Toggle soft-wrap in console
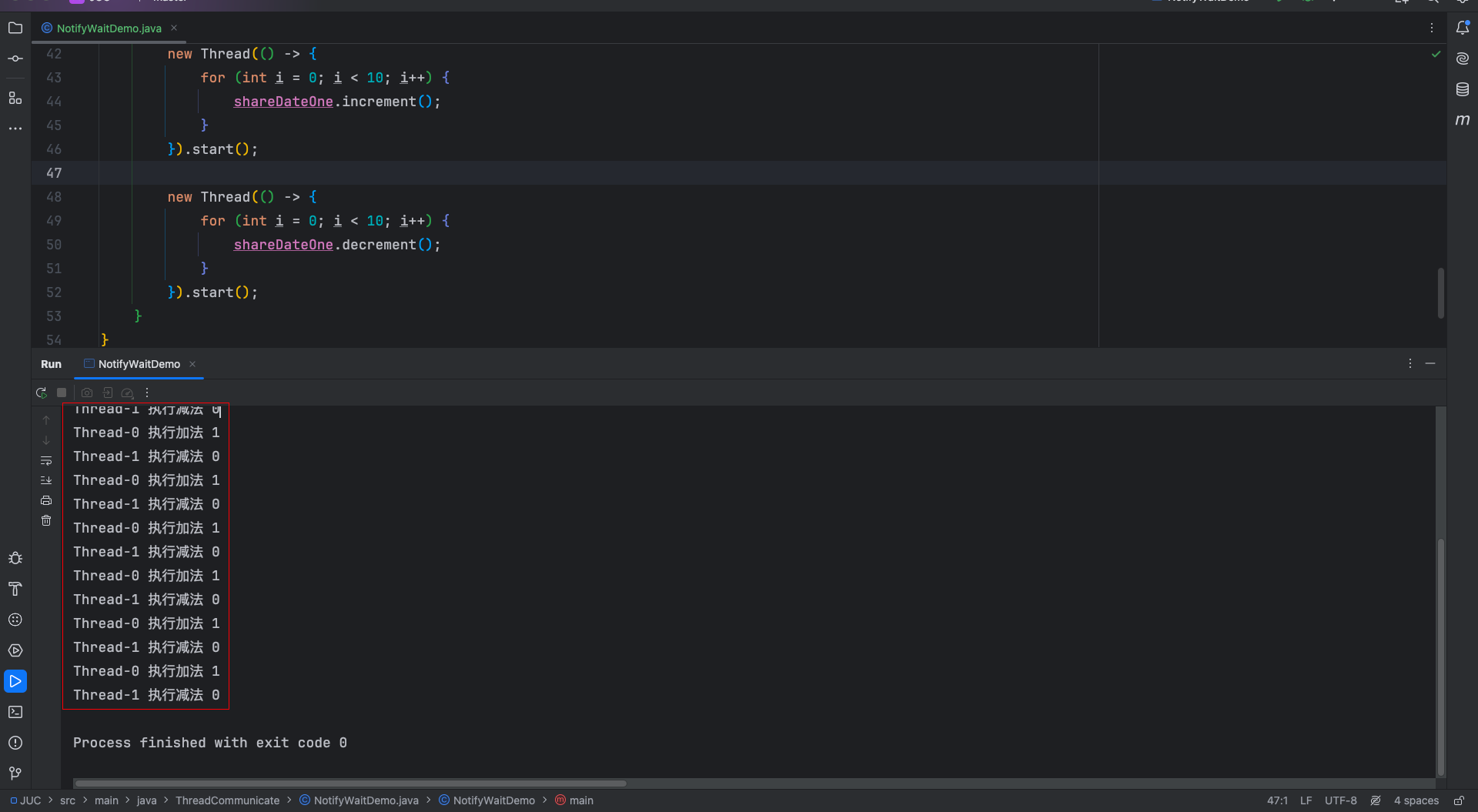This screenshot has width=1478, height=812. (46, 460)
